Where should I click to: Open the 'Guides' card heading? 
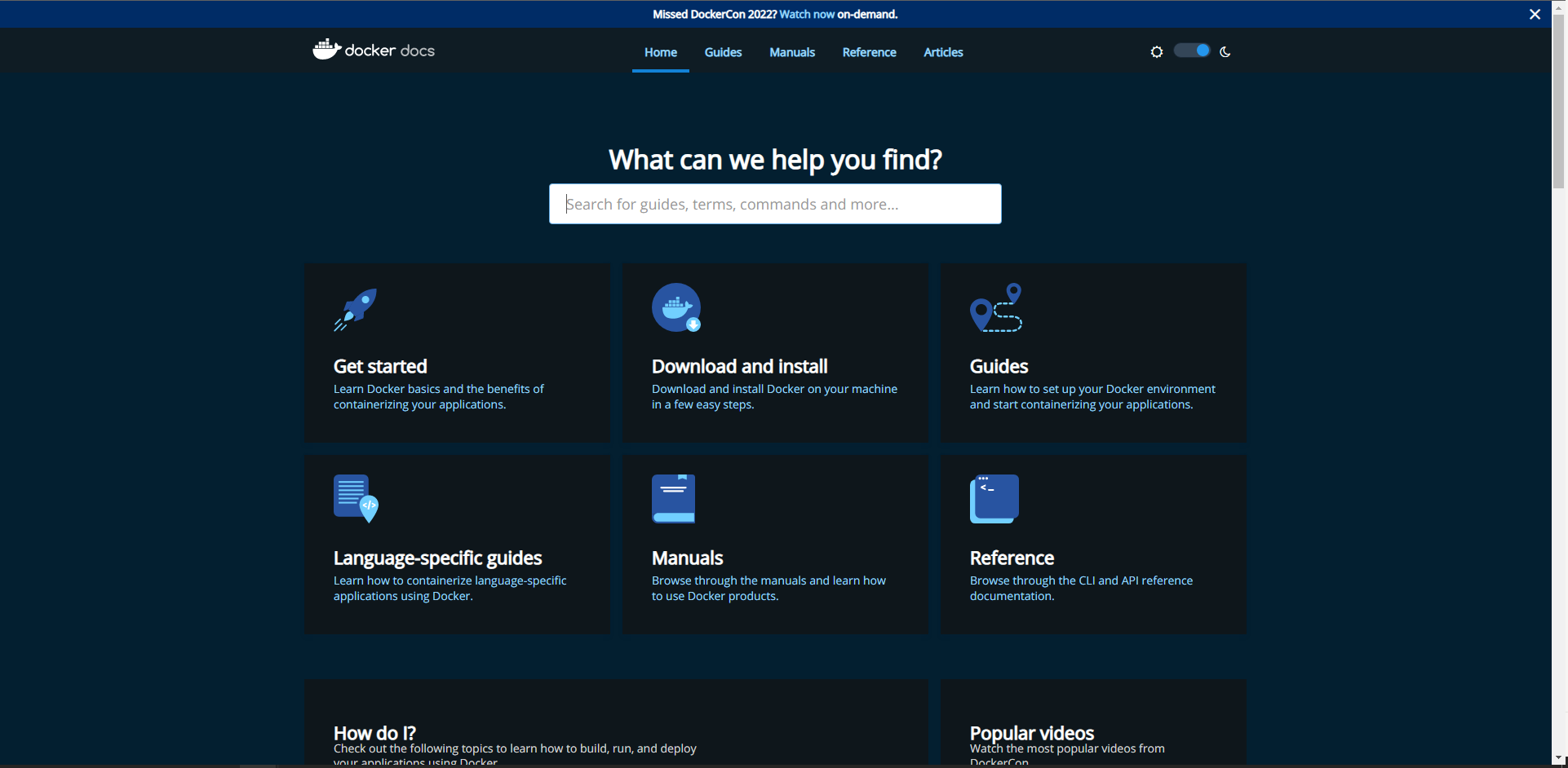pyautogui.click(x=999, y=366)
